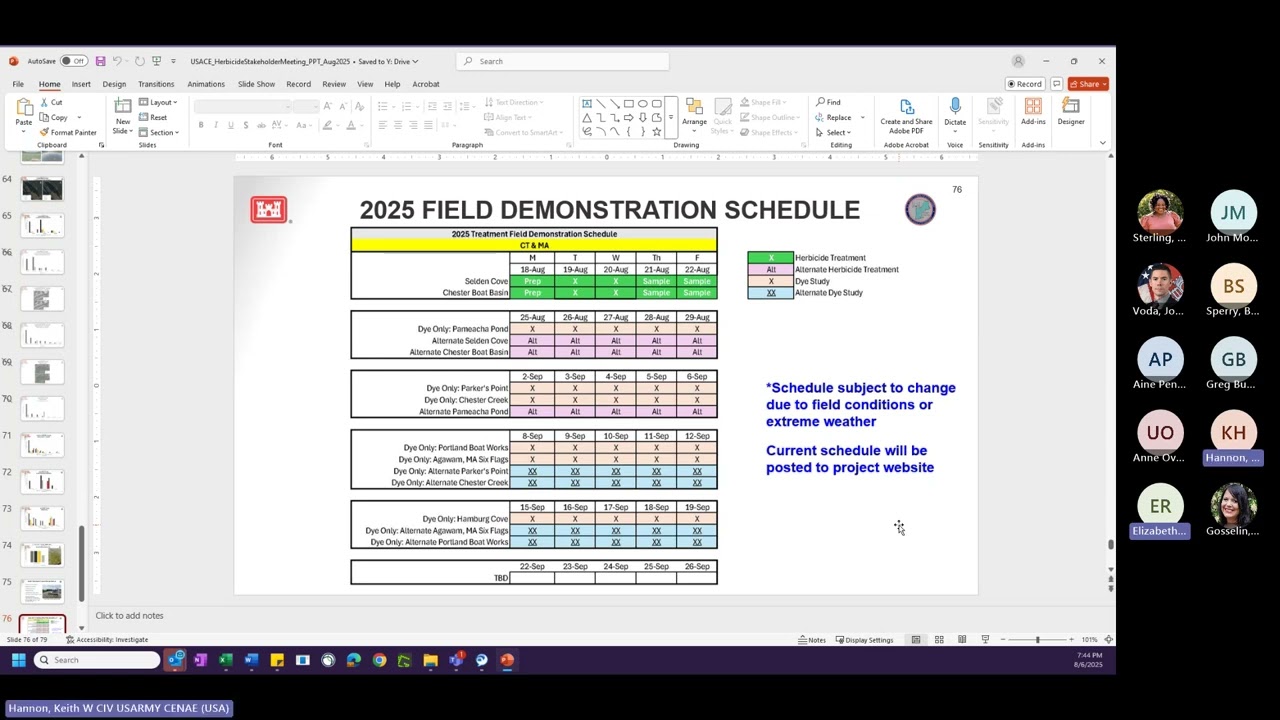
Task: Open the Designer pane
Action: pos(1071,112)
